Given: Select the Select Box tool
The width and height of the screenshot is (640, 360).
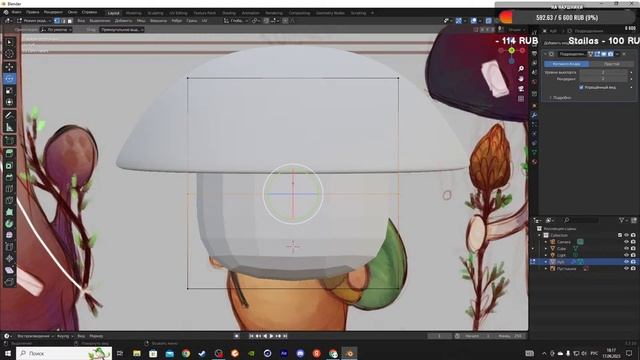Looking at the screenshot, I should coord(9,42).
